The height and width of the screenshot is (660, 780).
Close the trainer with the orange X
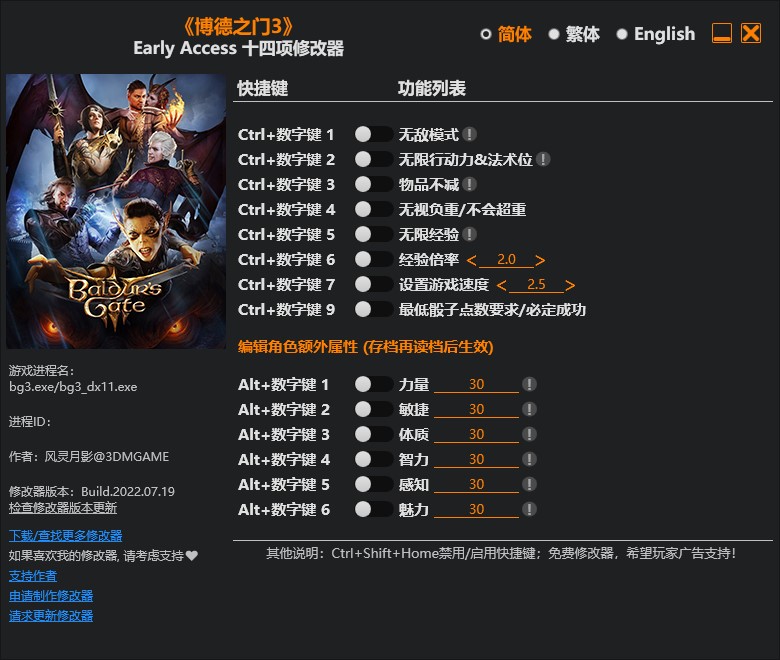pyautogui.click(x=751, y=33)
